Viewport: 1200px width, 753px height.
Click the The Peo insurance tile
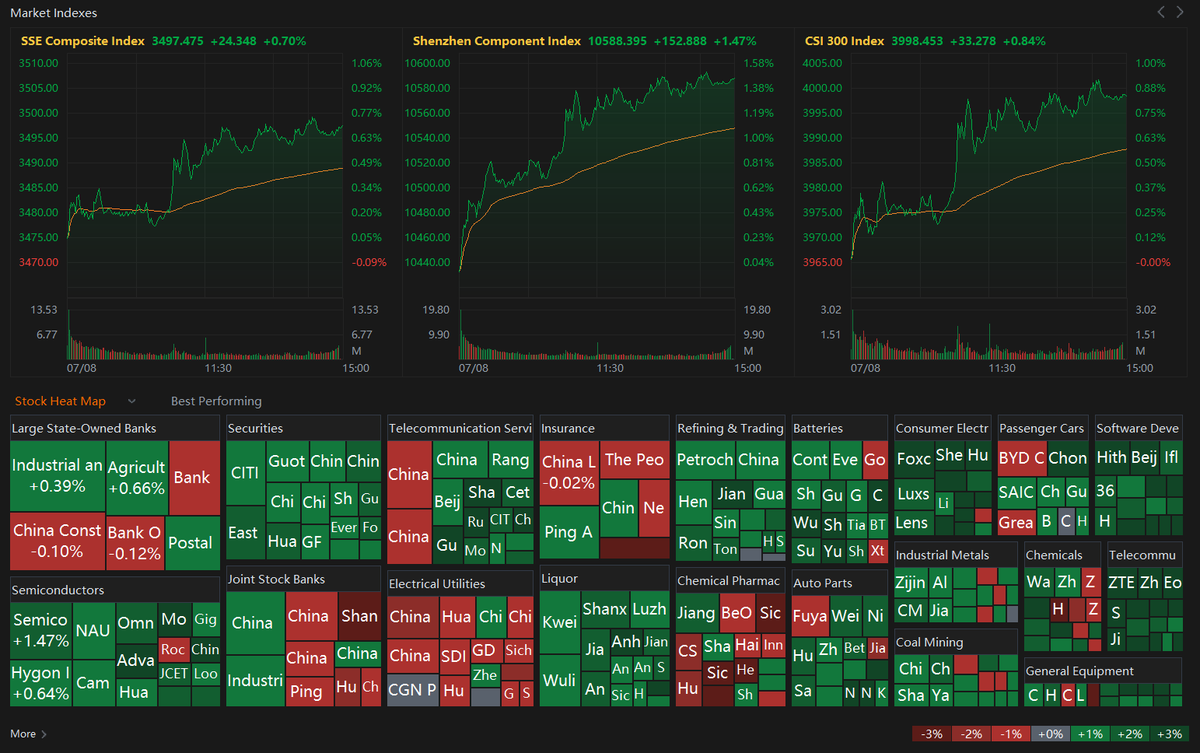[634, 459]
